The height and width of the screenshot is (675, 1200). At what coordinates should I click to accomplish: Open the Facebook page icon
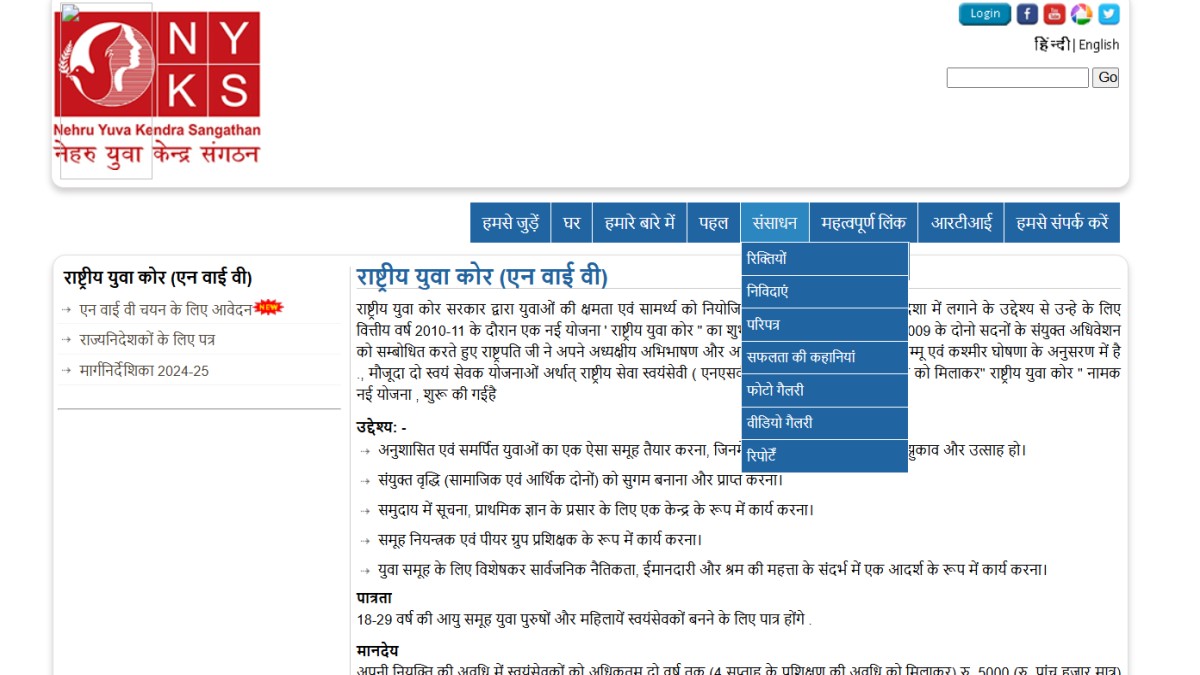[x=1027, y=14]
